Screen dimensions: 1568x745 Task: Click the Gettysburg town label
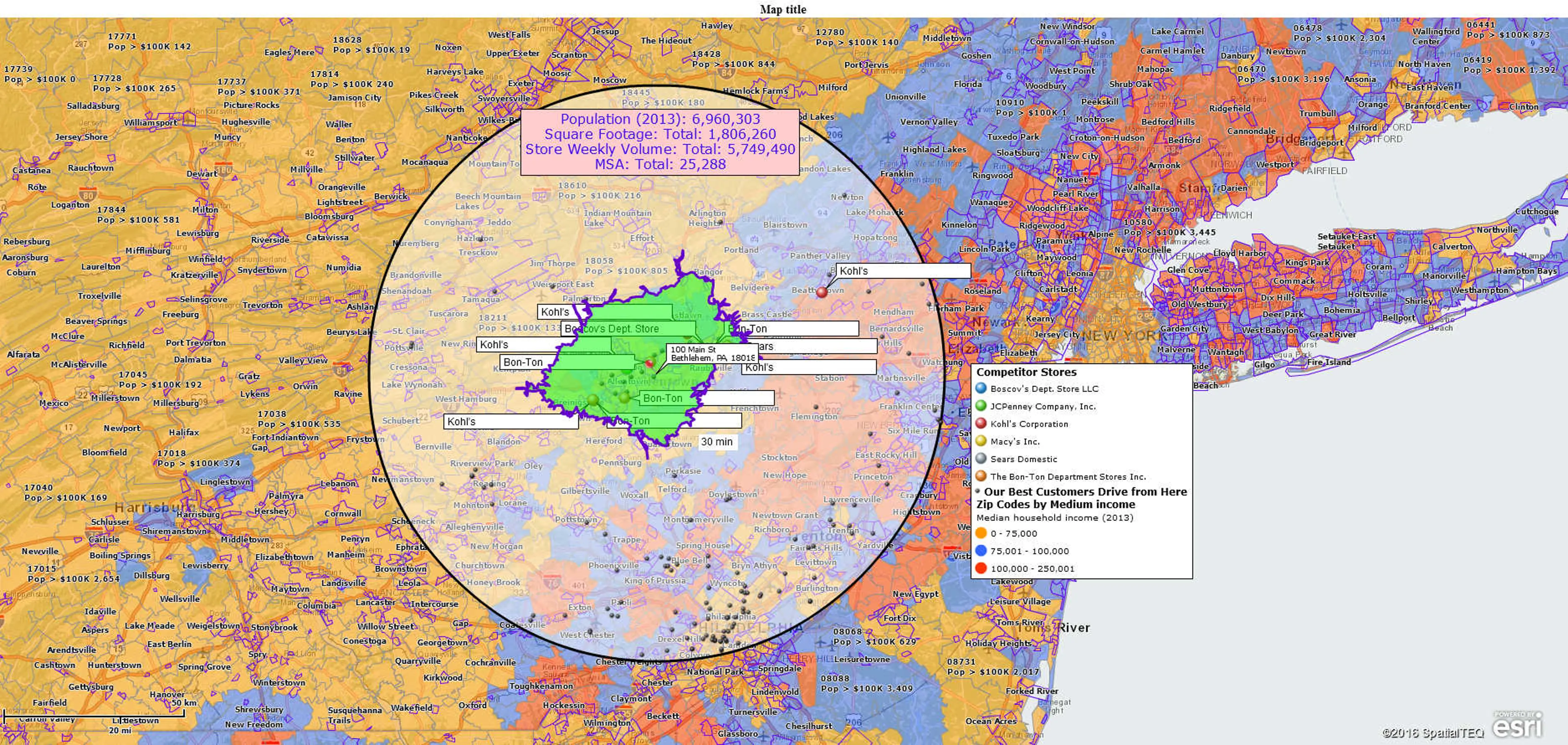point(91,686)
